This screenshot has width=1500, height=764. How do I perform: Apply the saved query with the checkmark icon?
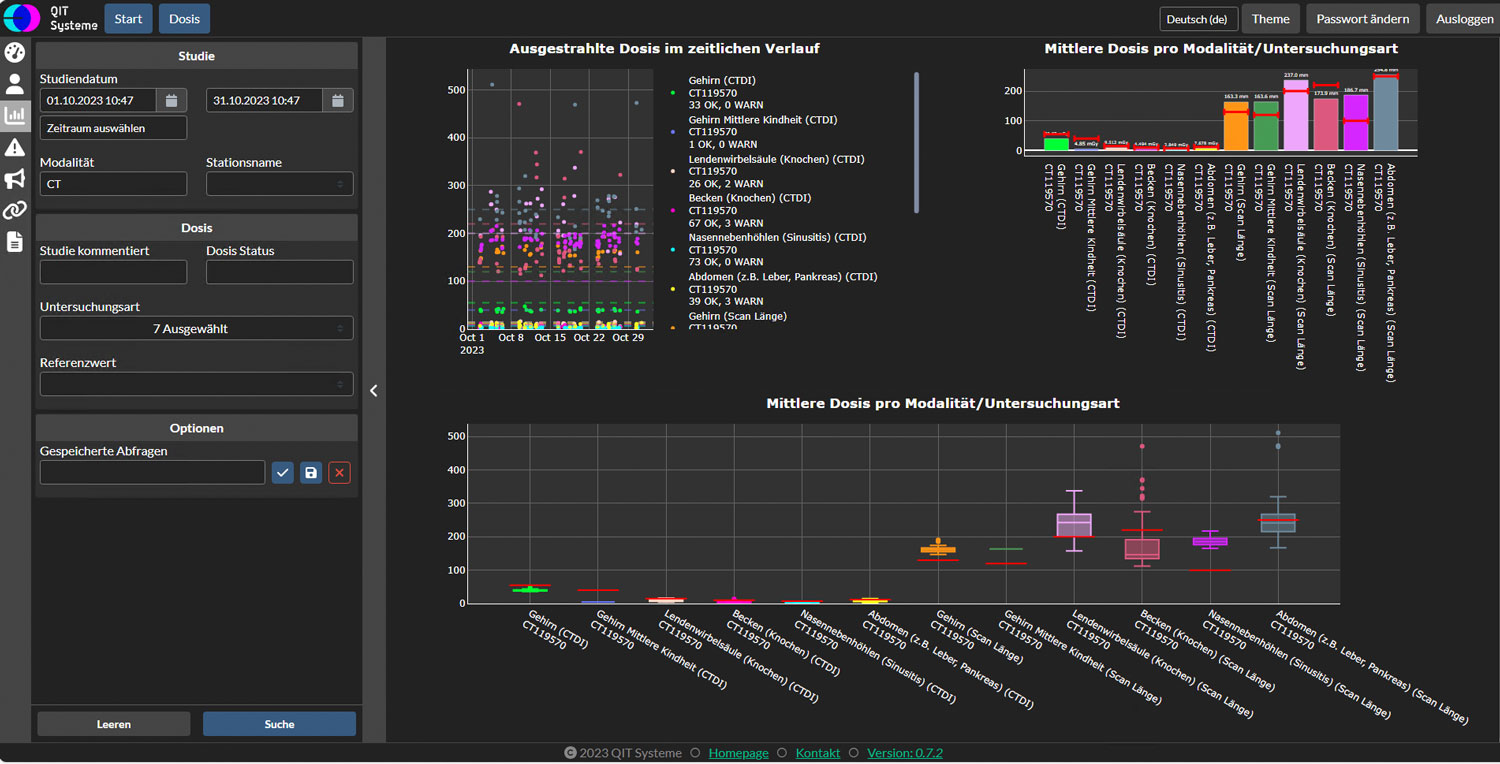282,472
